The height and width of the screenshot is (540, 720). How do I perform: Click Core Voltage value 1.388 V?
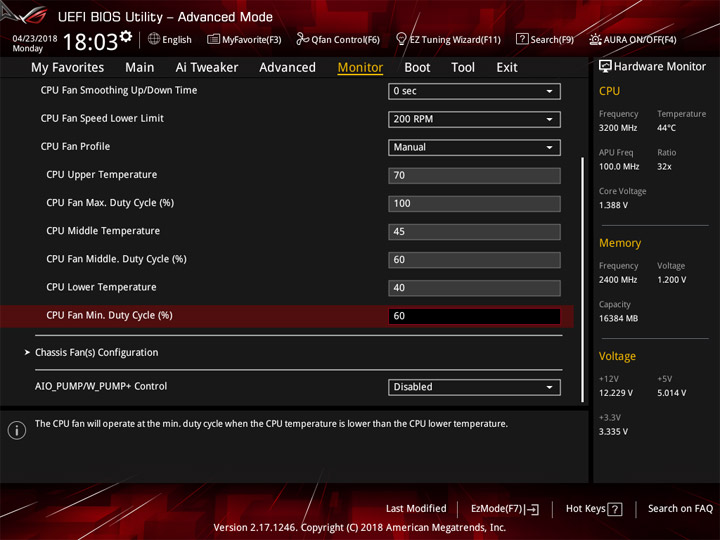coord(613,205)
